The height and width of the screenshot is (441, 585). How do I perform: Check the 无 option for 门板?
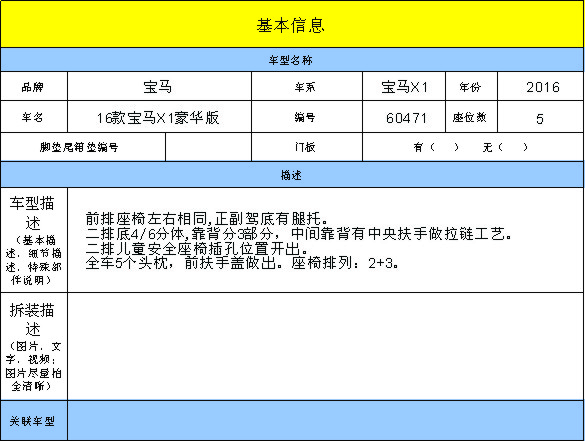tap(505, 147)
